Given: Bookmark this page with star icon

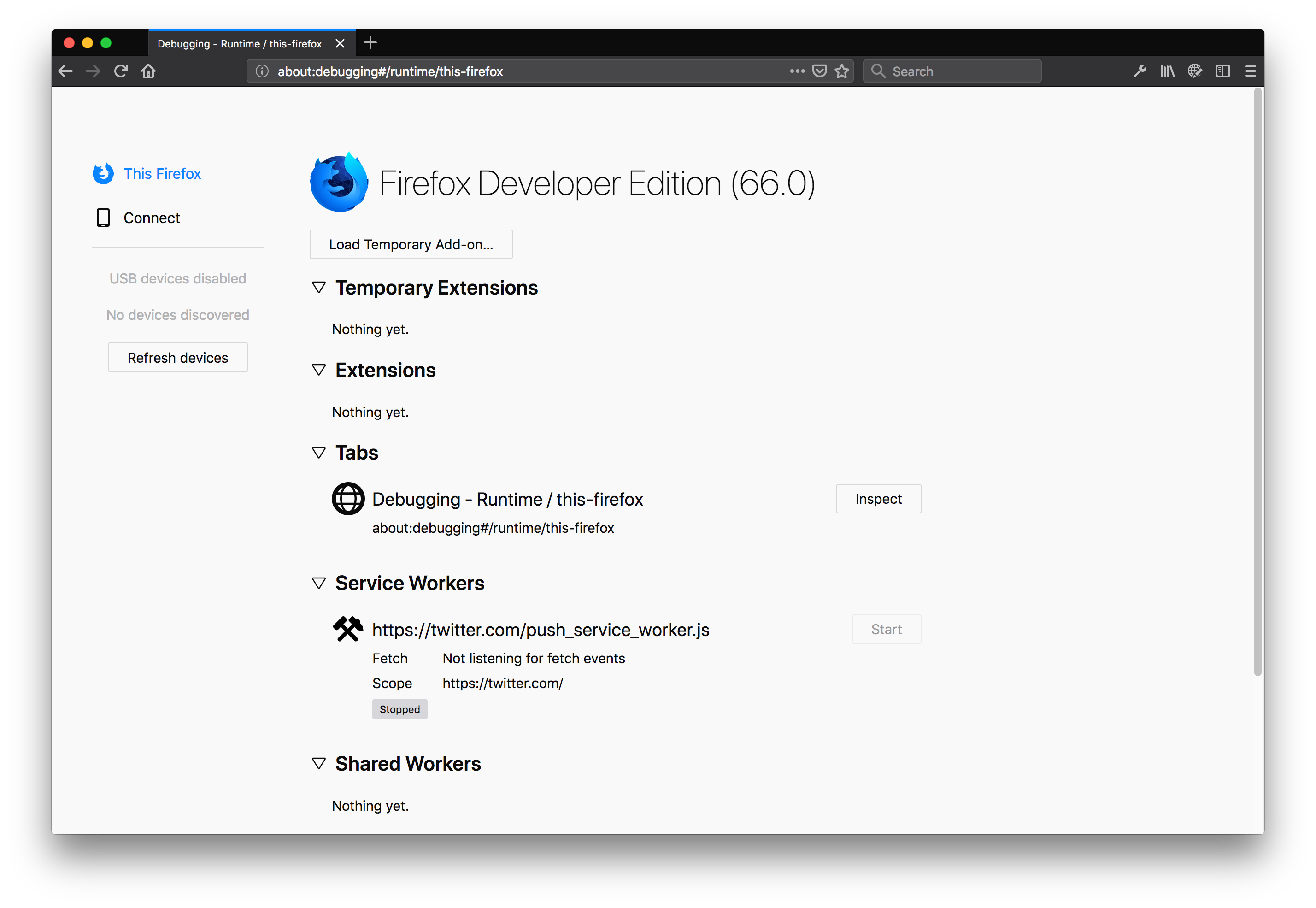Looking at the screenshot, I should pyautogui.click(x=842, y=71).
